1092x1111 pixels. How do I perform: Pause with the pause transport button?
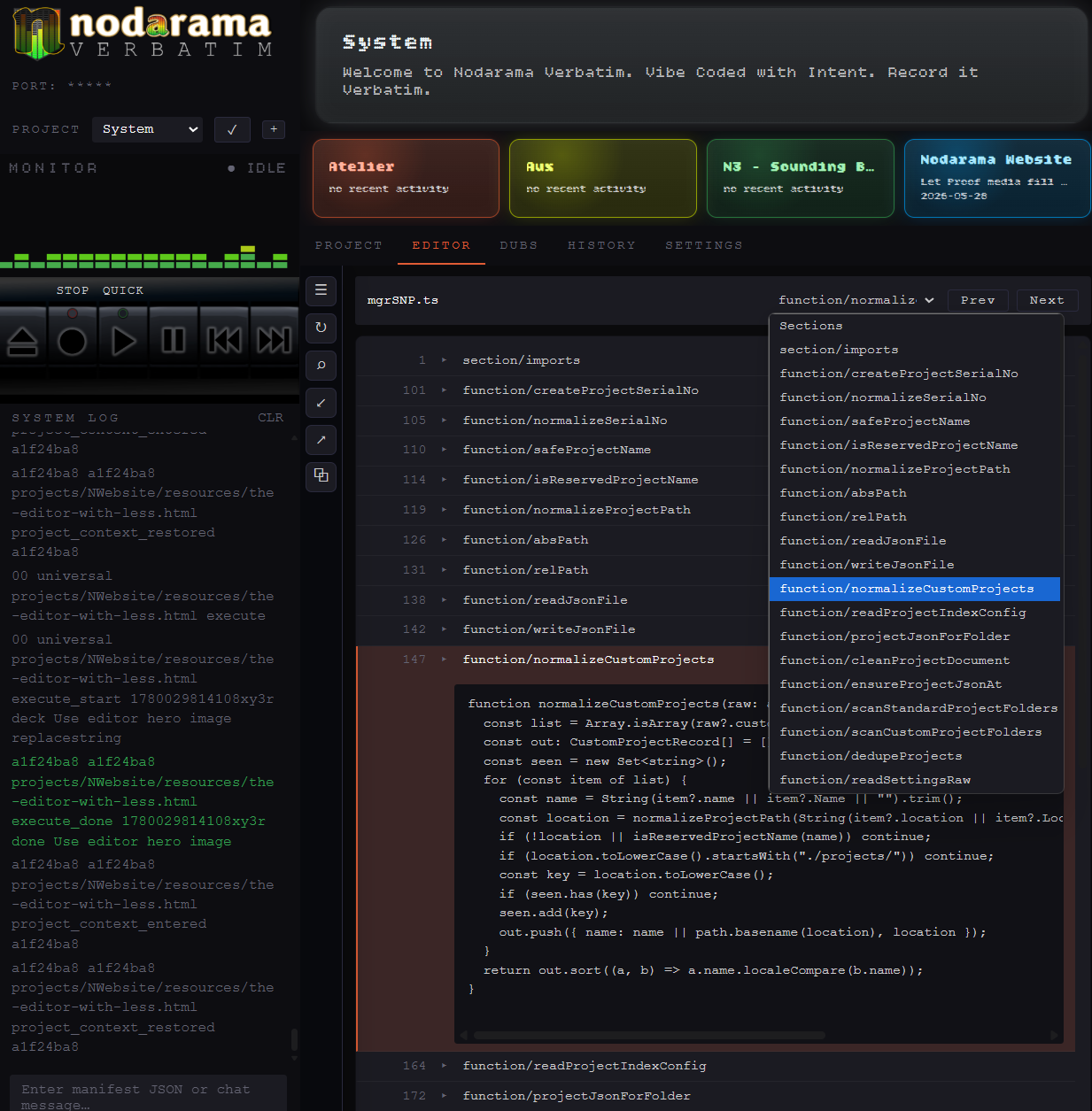174,340
